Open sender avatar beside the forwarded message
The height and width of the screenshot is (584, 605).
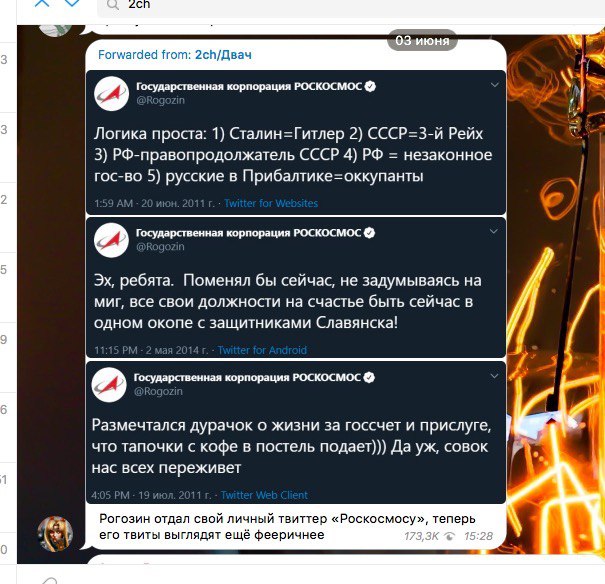click(x=56, y=534)
